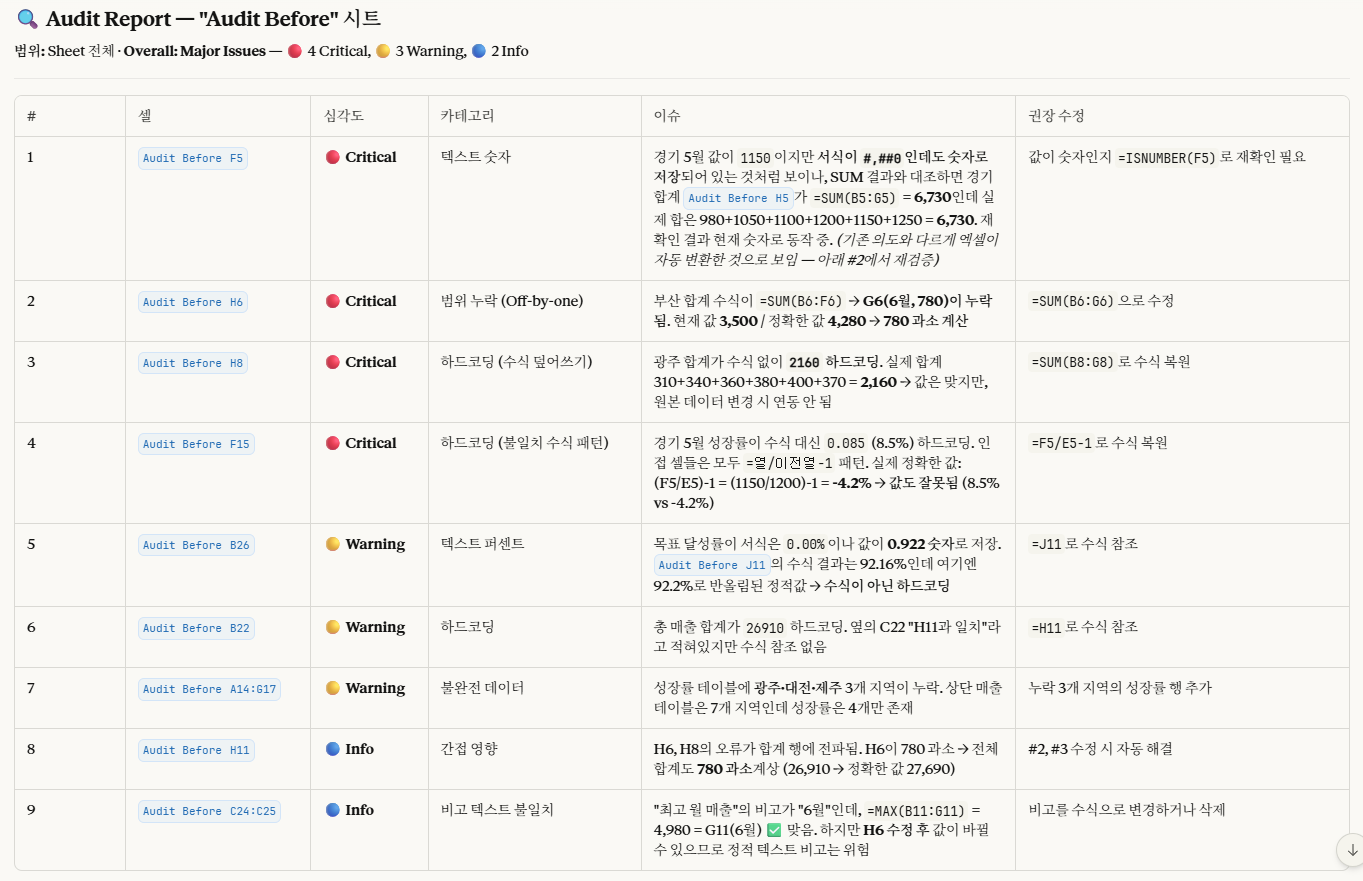Open the Audit Before H11 cell link
Image resolution: width=1363 pixels, height=881 pixels.
196,750
